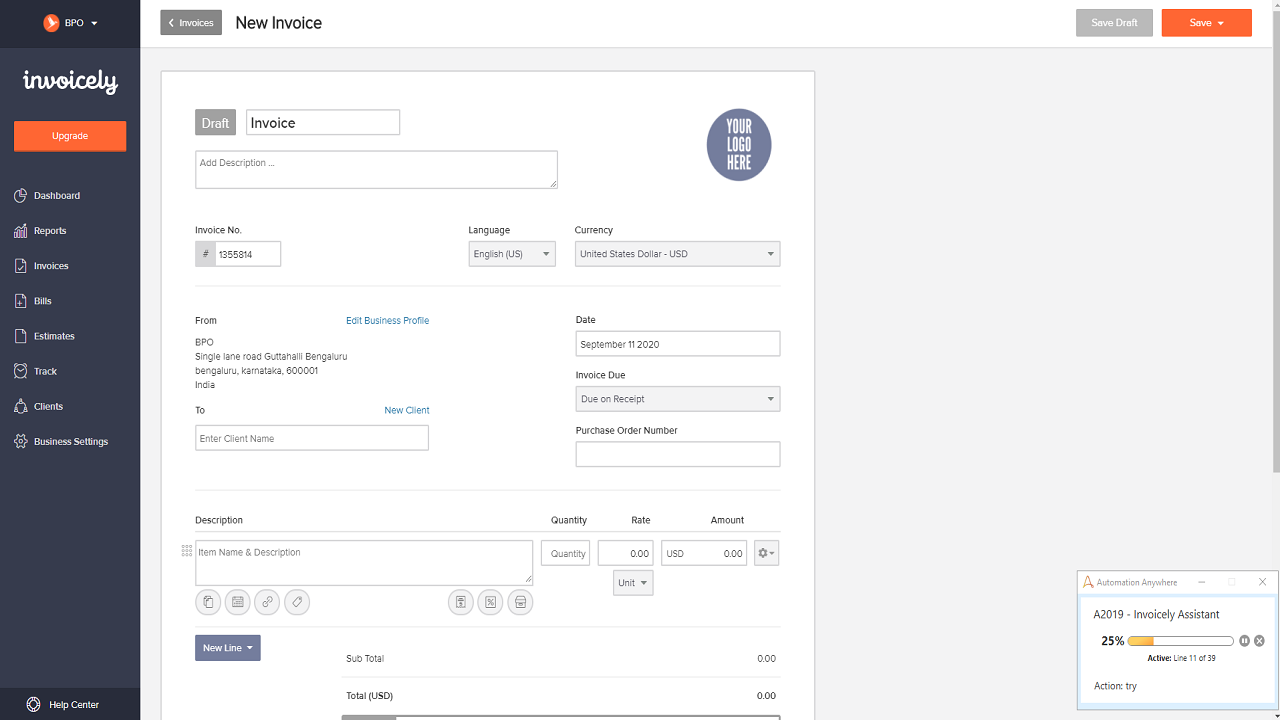Image resolution: width=1280 pixels, height=720 pixels.
Task: Click the tag icon below the line item
Action: tap(297, 602)
